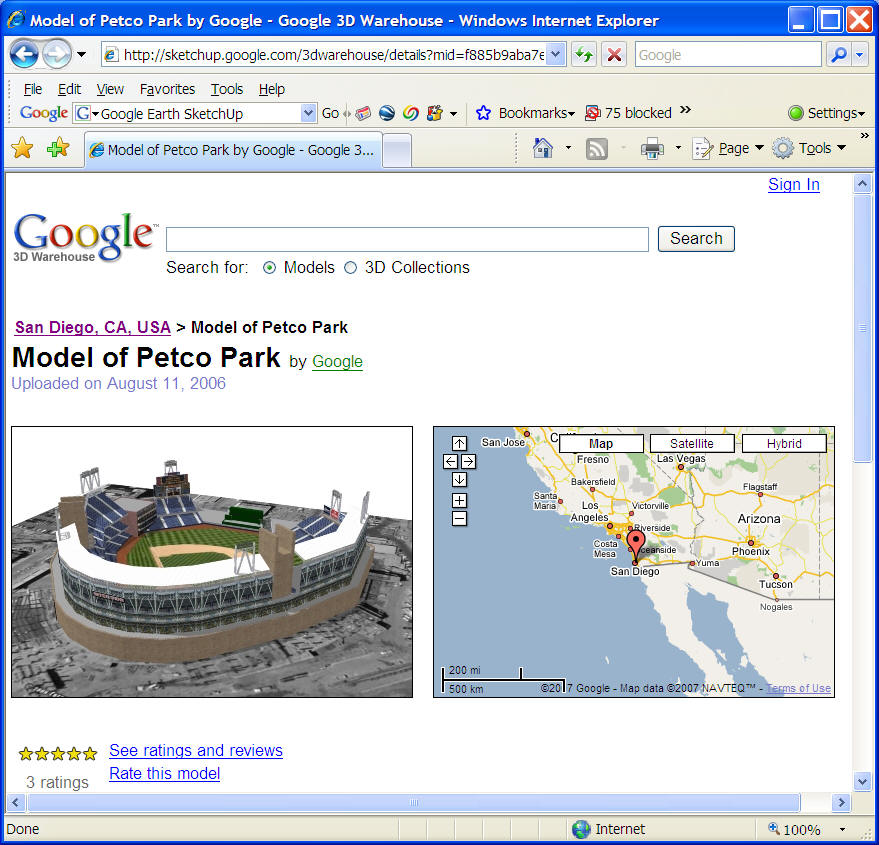Open the Tools gear dropdown in command bar

pos(809,149)
